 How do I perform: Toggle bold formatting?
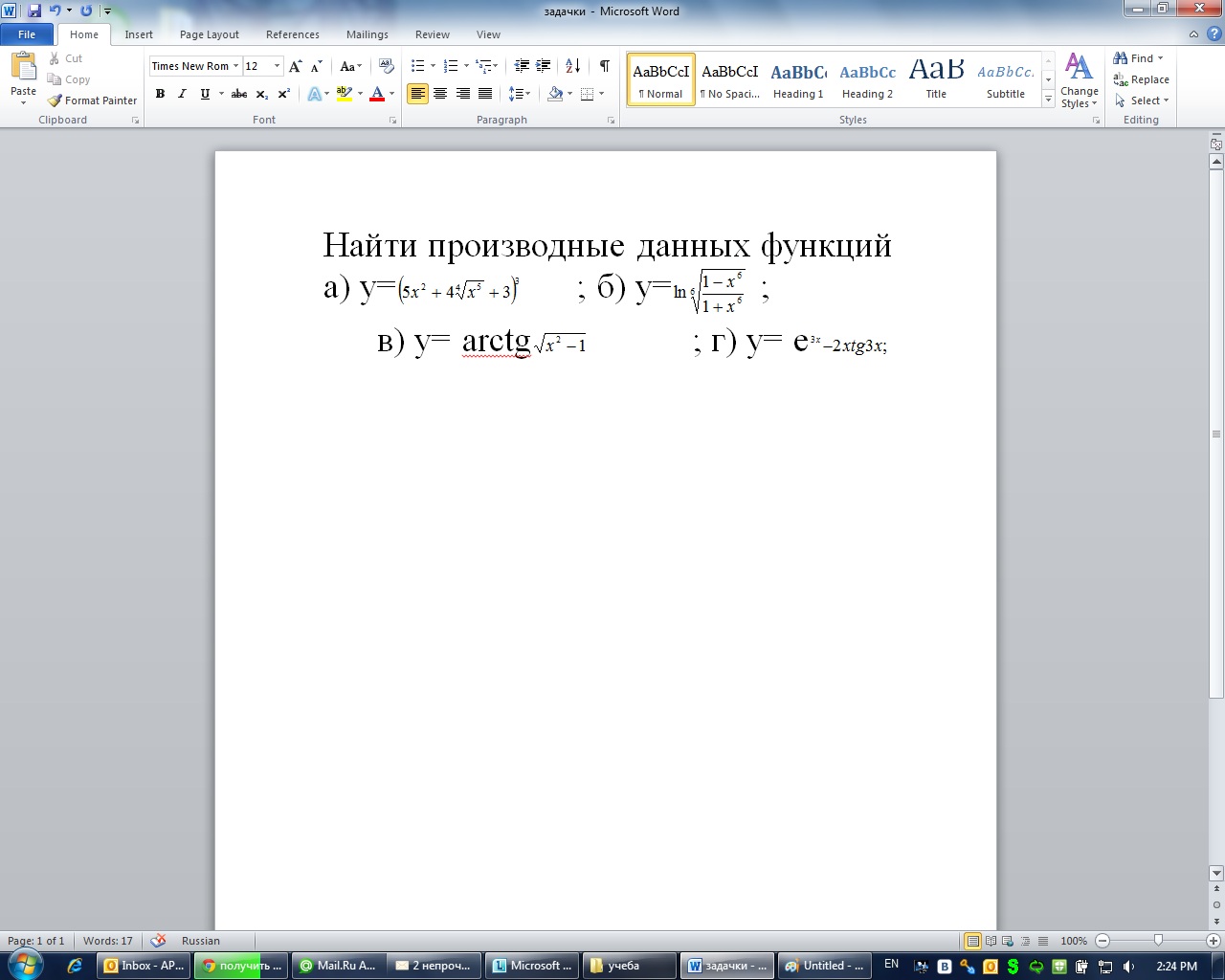pos(160,94)
